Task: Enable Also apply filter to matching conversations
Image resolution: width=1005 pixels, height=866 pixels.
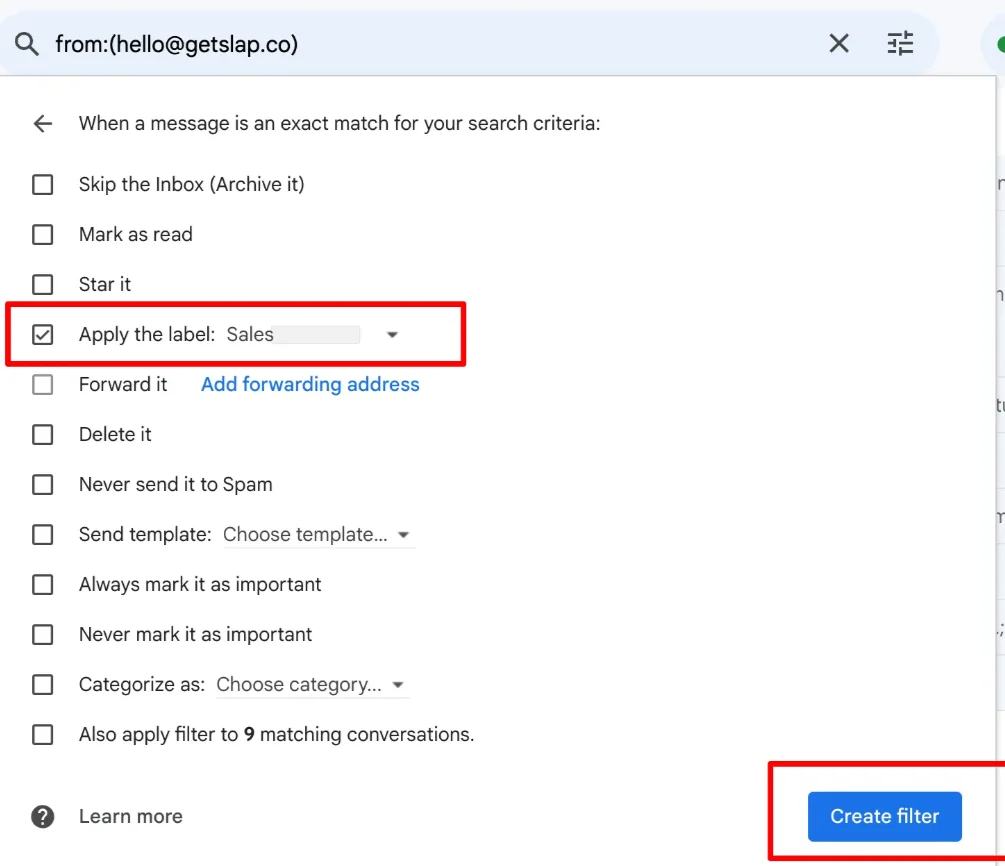Action: [42, 735]
